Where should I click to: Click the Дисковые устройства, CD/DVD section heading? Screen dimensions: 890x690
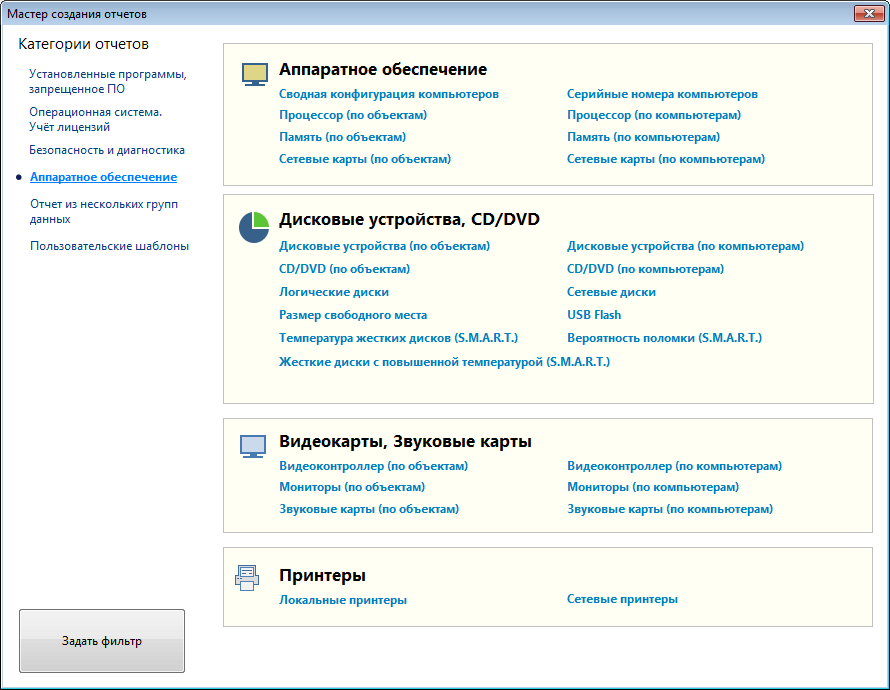coord(409,220)
